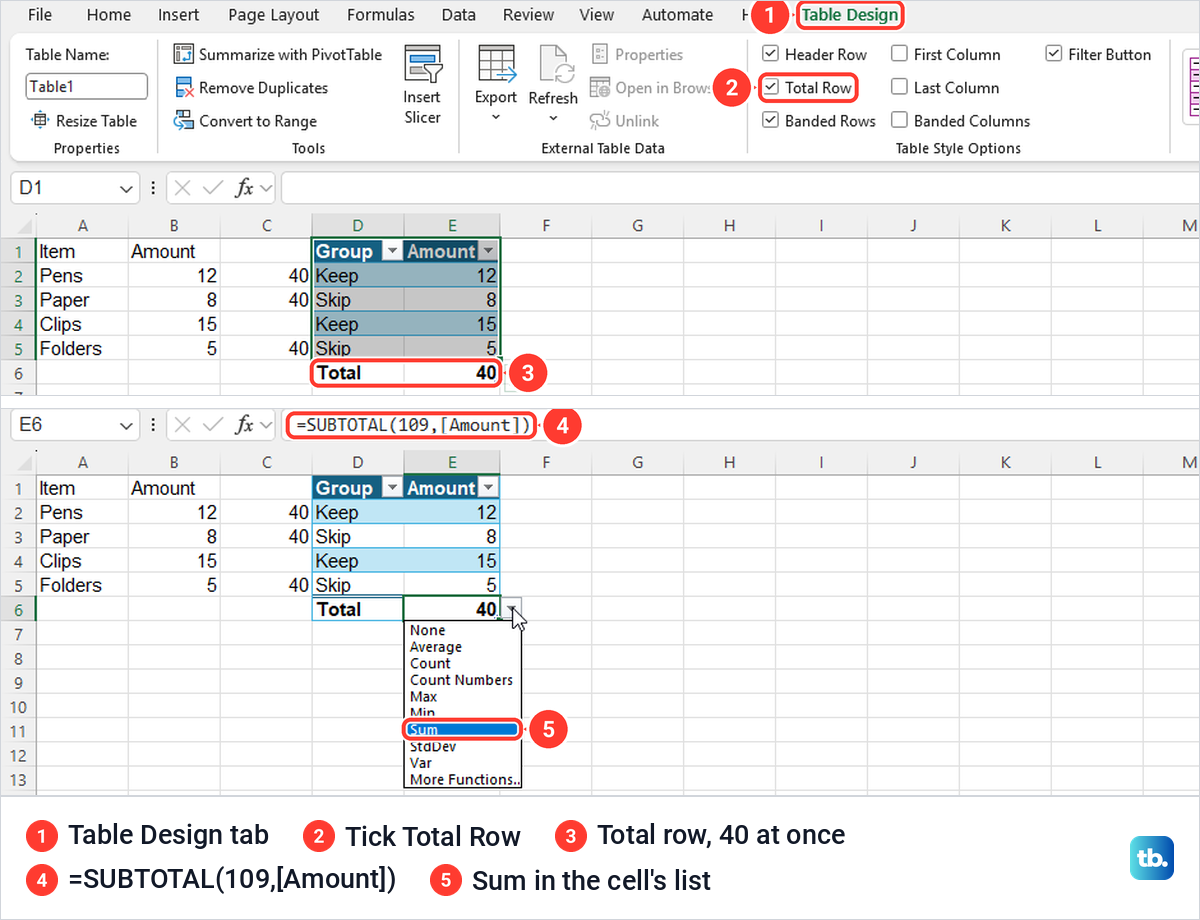Viewport: 1200px width, 920px height.
Task: Click Summarize with PivotTable
Action: pyautogui.click(x=278, y=54)
